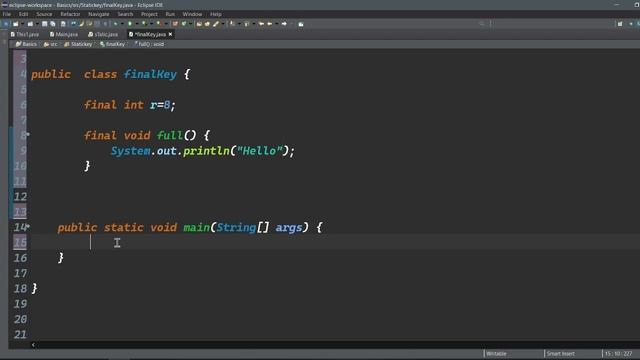Screen dimensions: 640x360
Task: Open the Run menu
Action: (x=170, y=14)
